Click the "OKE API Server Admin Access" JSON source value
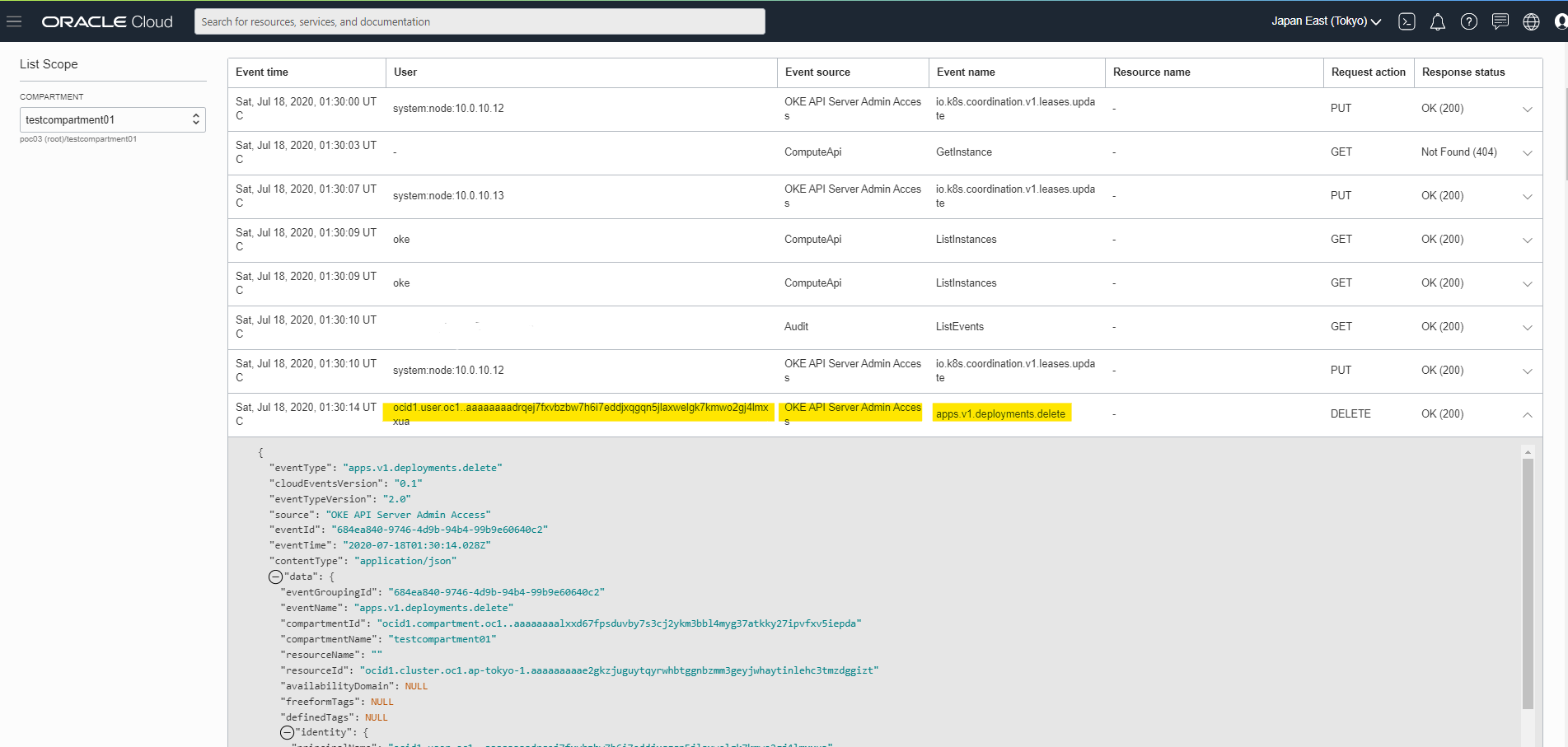 pyautogui.click(x=408, y=515)
